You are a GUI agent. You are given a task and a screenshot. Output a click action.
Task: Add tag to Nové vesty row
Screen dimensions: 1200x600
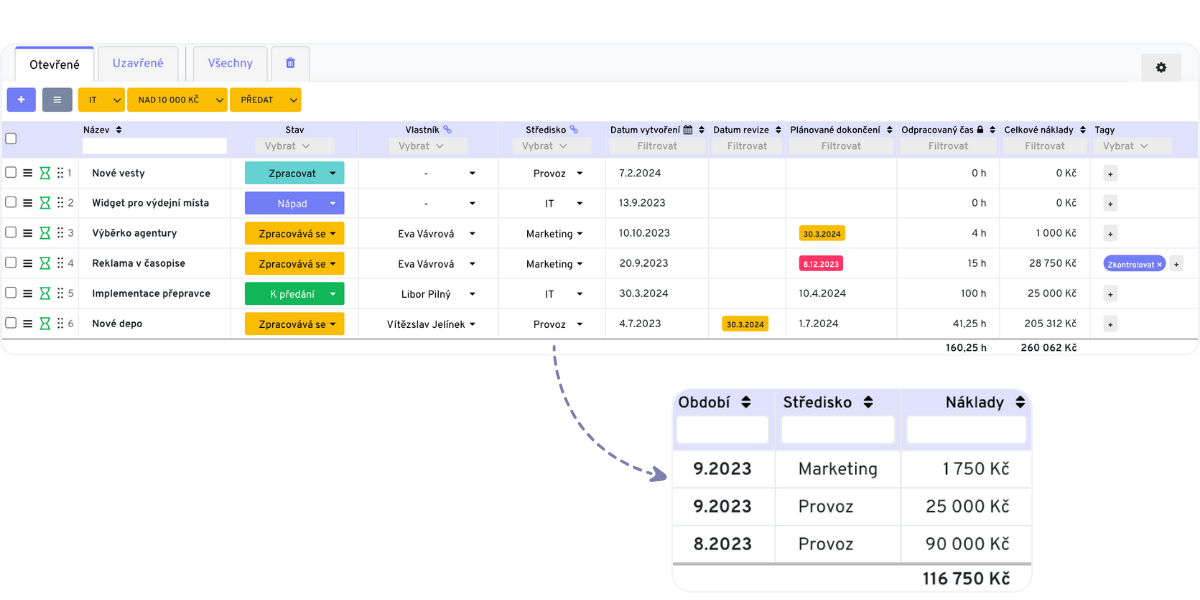(x=1110, y=173)
